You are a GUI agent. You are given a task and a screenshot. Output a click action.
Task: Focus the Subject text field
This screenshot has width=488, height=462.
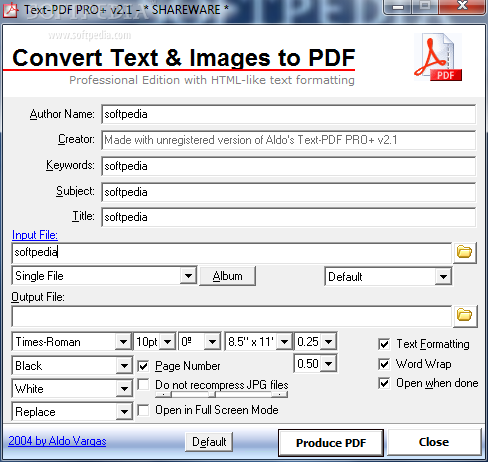click(289, 192)
